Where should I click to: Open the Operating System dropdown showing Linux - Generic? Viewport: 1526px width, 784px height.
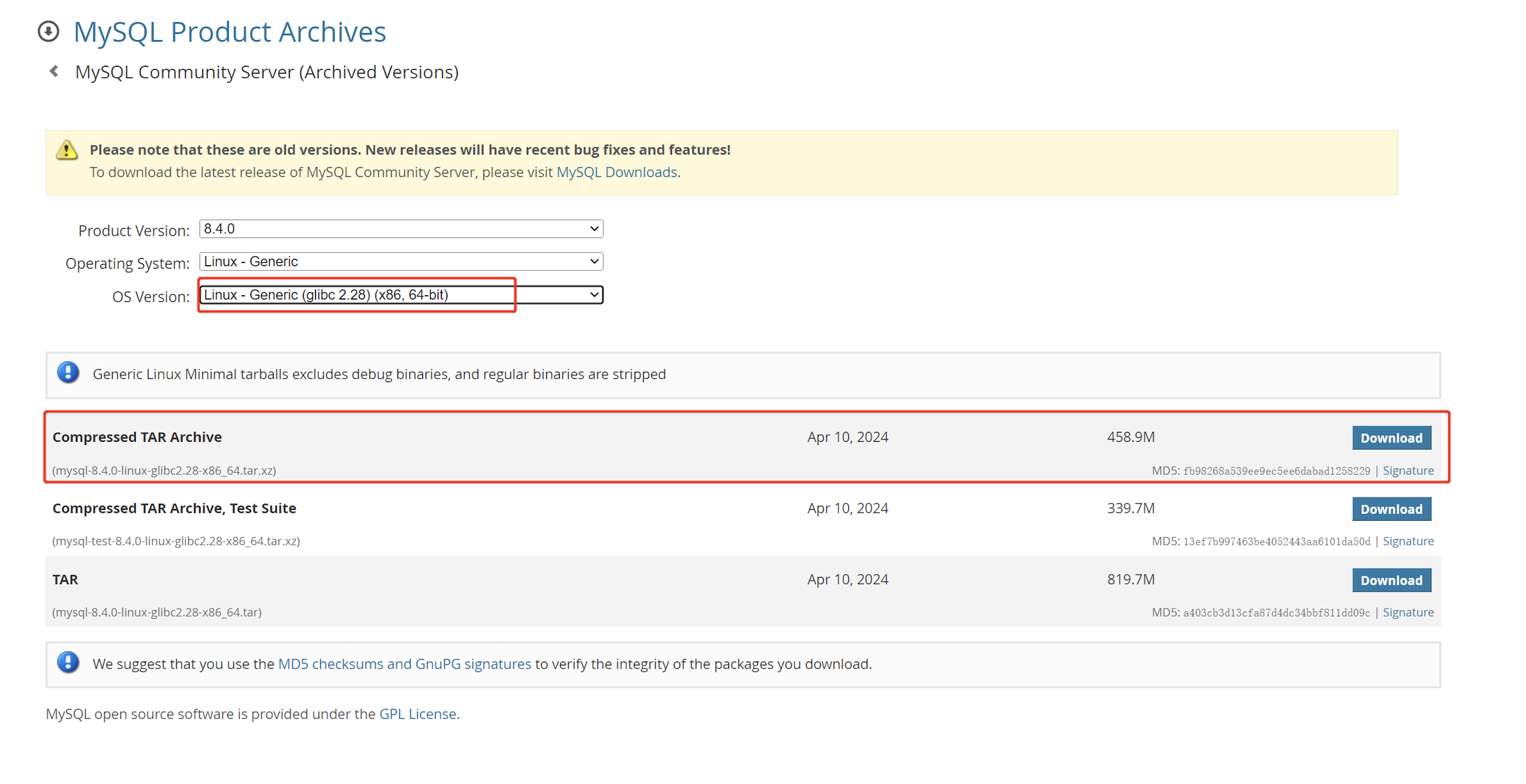click(x=401, y=262)
